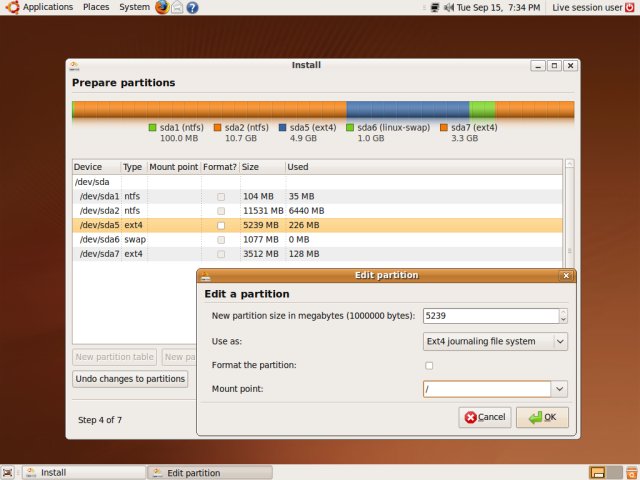Click the date and time clock

point(498,7)
